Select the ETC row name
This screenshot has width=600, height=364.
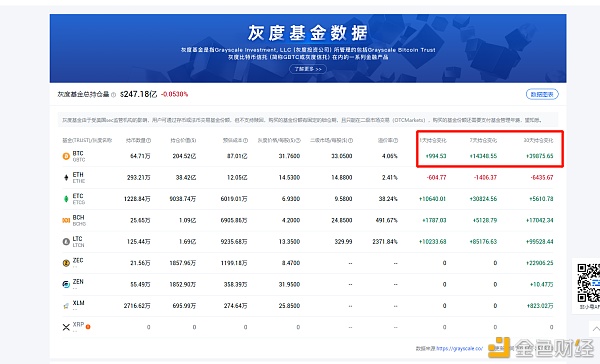click(x=78, y=196)
